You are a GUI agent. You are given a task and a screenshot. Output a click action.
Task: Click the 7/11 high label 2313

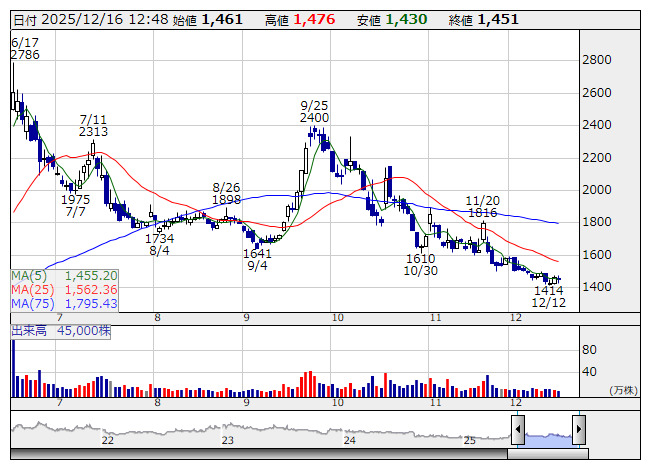coord(93,131)
